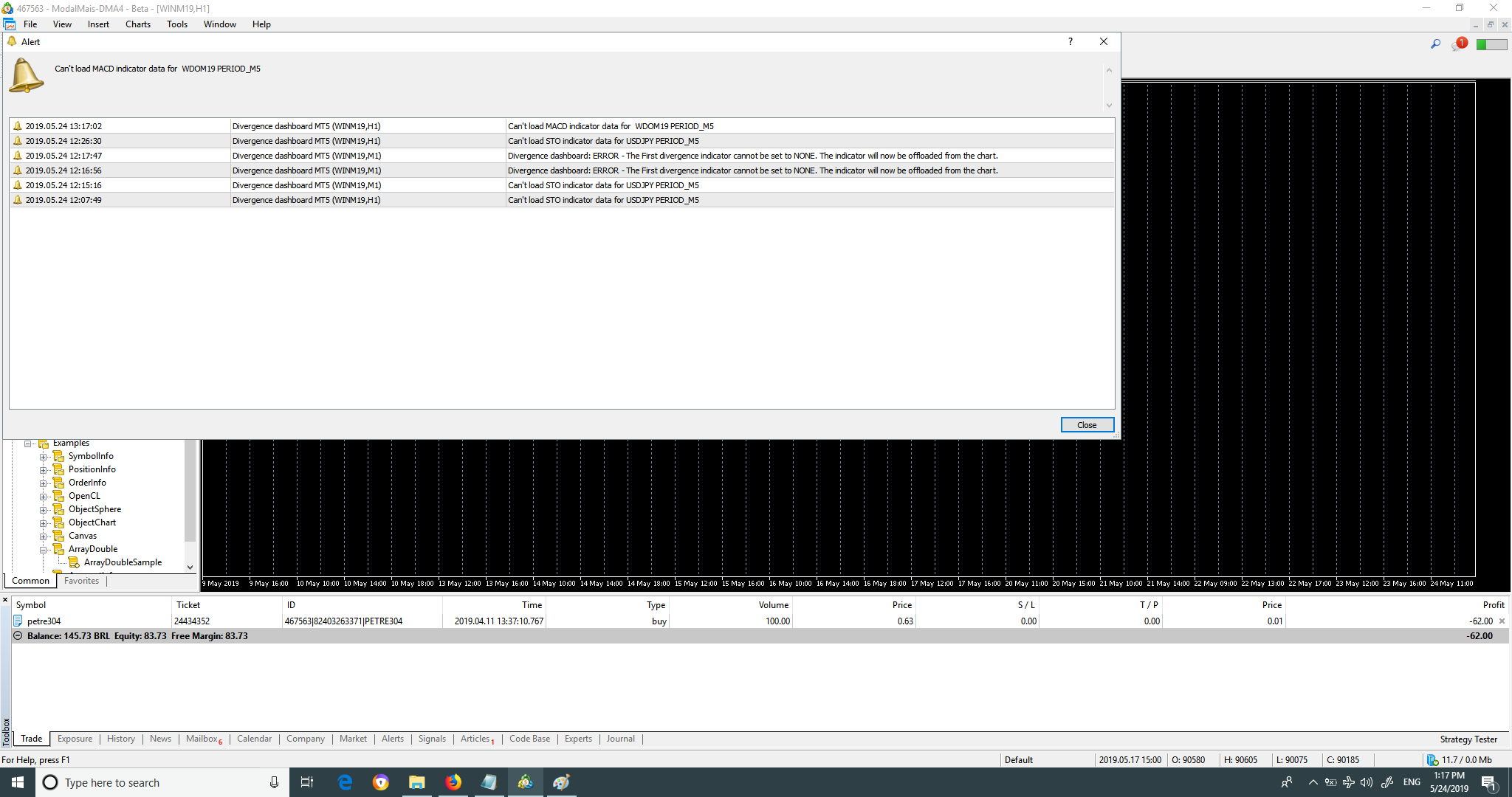Expand the SymbolInfo tree node

point(43,457)
